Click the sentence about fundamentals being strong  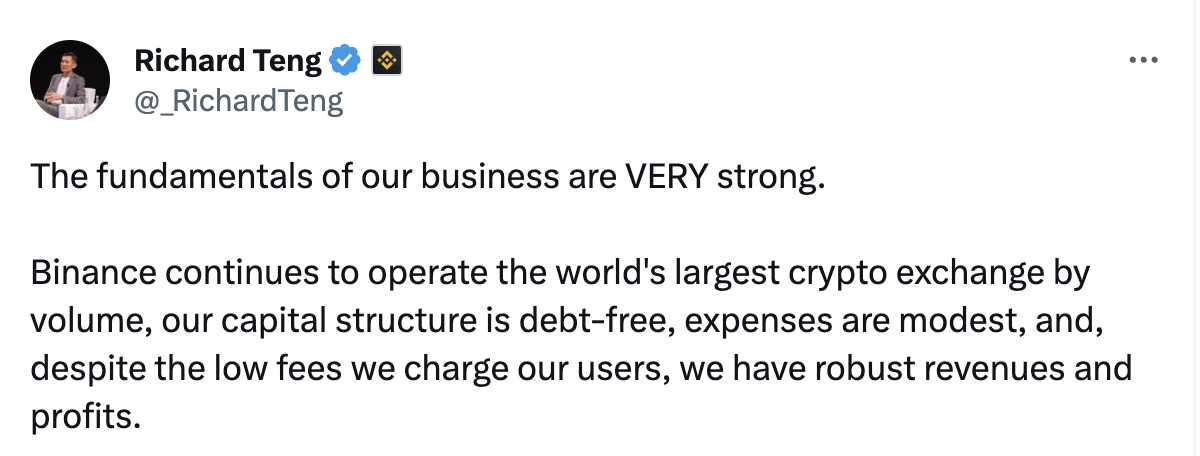pyautogui.click(x=430, y=179)
